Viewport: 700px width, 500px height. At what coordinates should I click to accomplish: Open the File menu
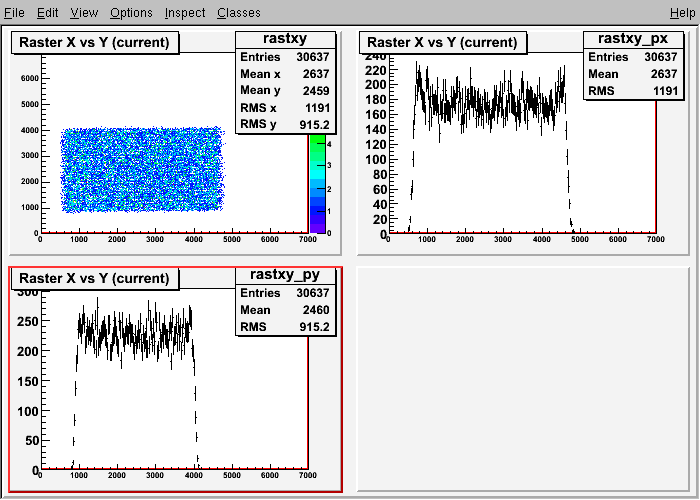coord(14,12)
